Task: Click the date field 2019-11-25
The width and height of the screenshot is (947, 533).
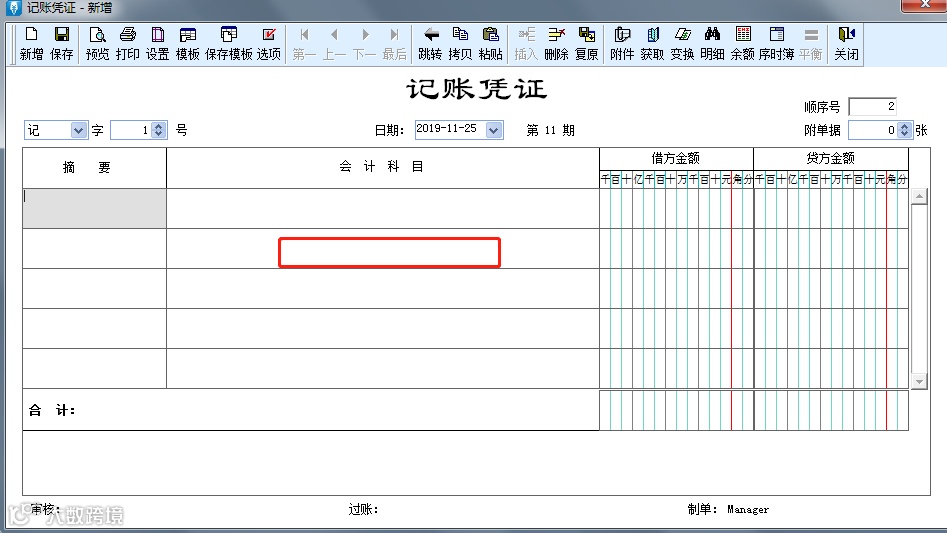Action: click(x=450, y=129)
